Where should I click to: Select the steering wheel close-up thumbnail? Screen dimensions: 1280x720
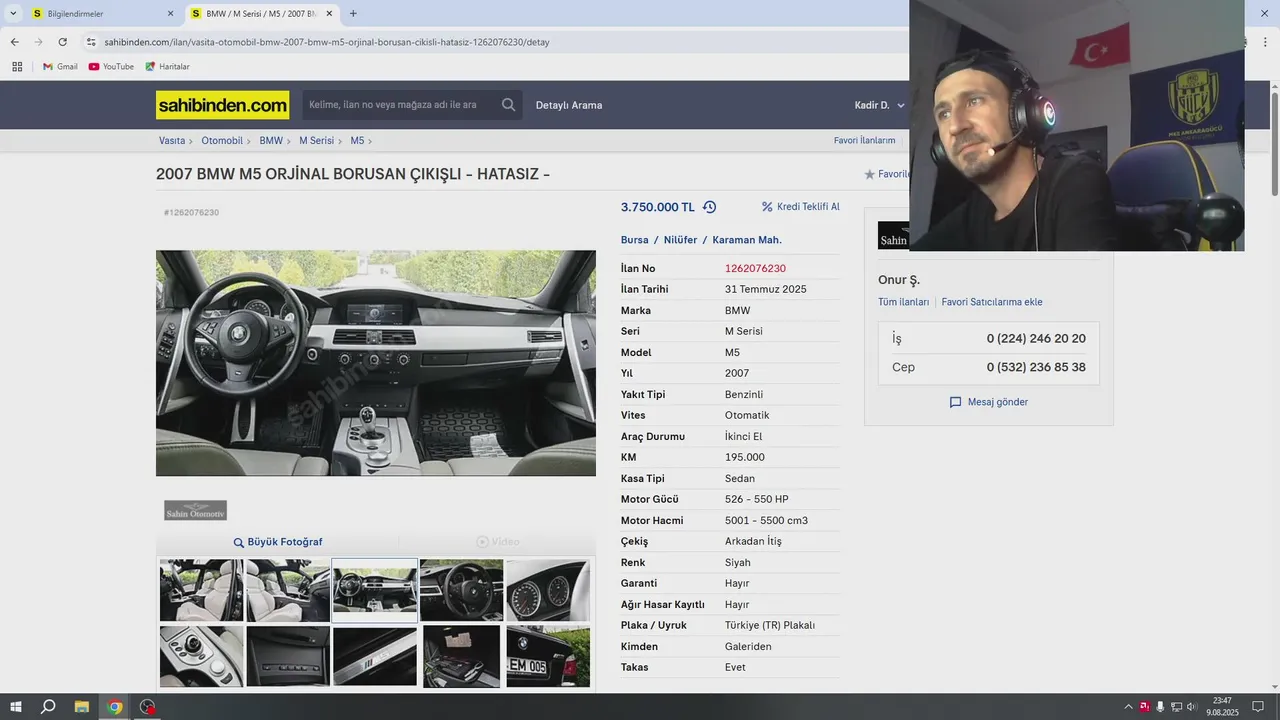pos(461,590)
